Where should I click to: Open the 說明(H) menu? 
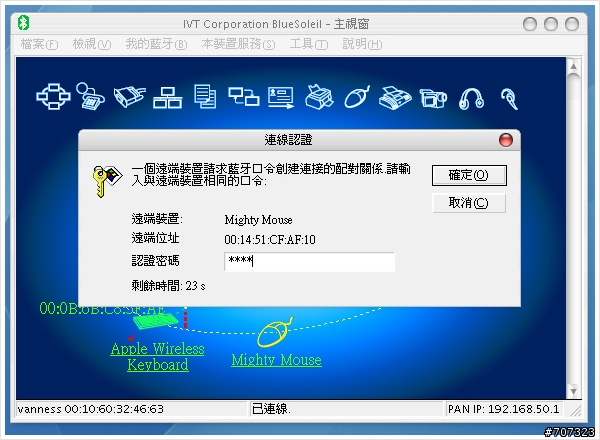point(362,44)
